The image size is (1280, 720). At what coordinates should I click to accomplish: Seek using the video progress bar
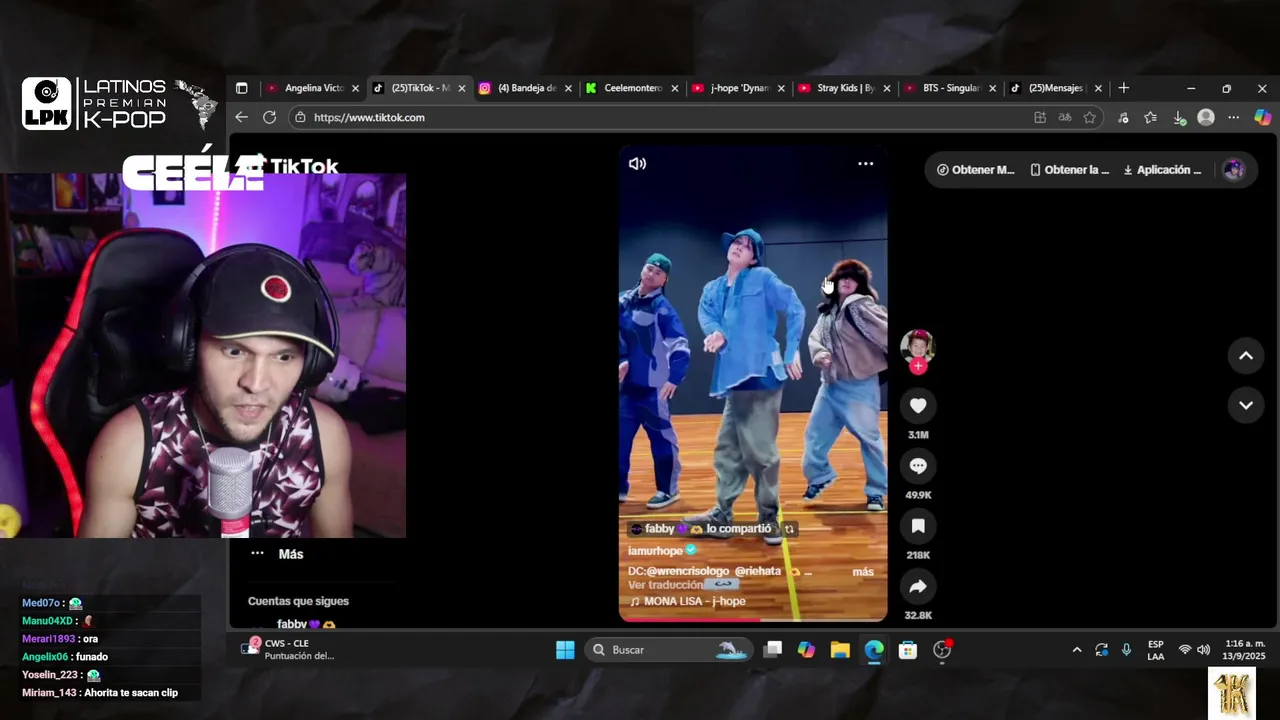tap(753, 618)
